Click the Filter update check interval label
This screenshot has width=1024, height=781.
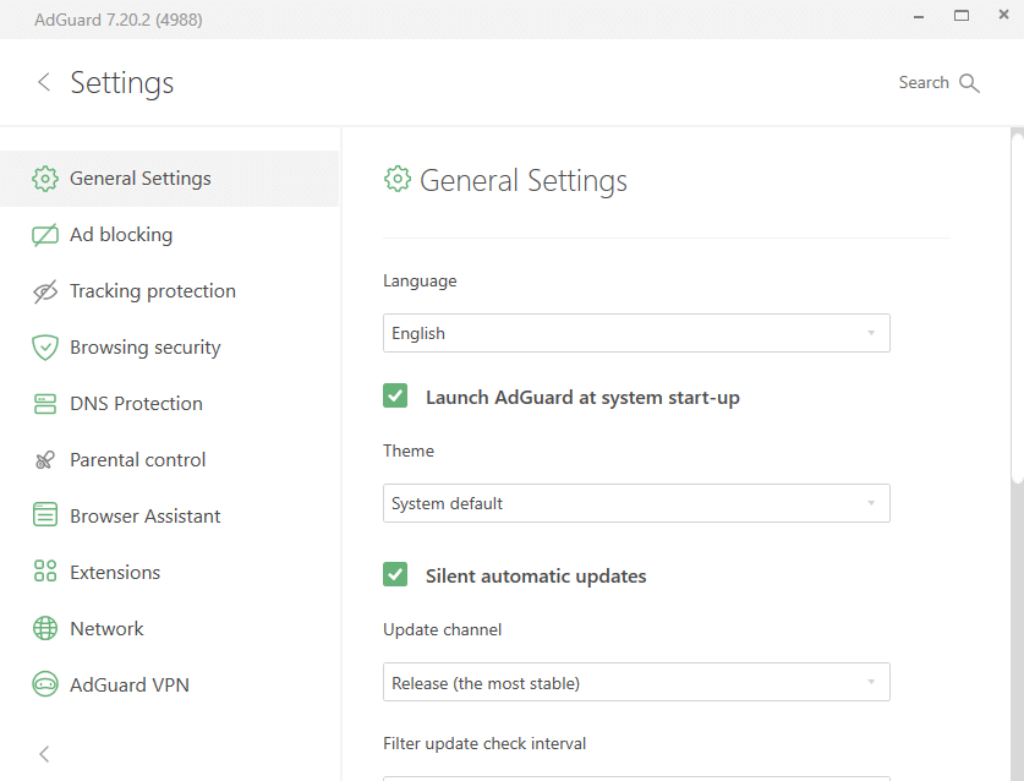484,744
